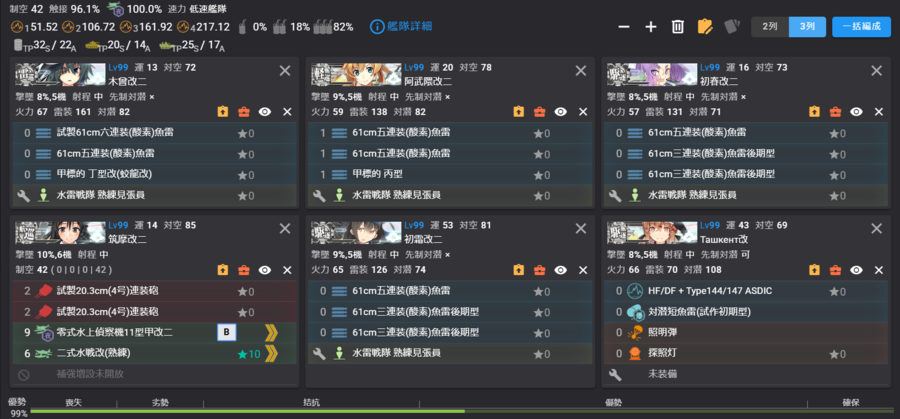Image resolution: width=900 pixels, height=419 pixels.
Task: Open the yellow notepad memo icon
Action: [x=705, y=27]
